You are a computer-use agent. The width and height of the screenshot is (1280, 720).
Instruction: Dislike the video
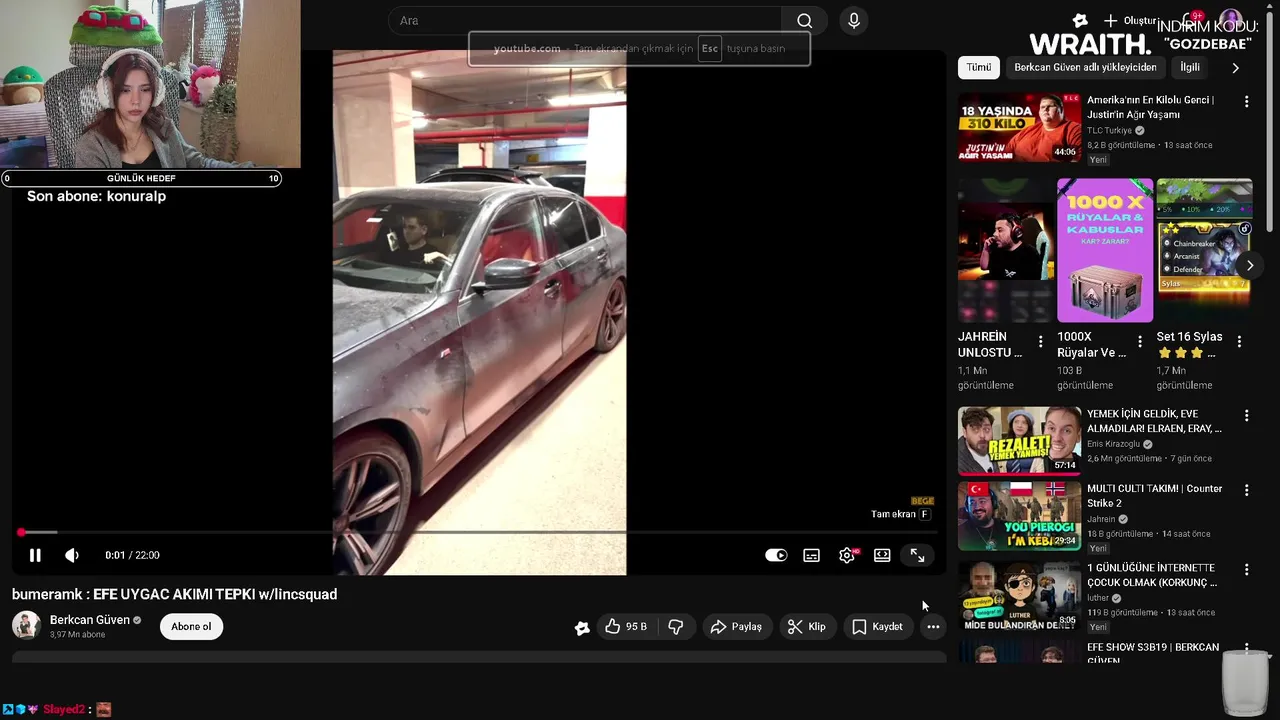click(x=676, y=627)
